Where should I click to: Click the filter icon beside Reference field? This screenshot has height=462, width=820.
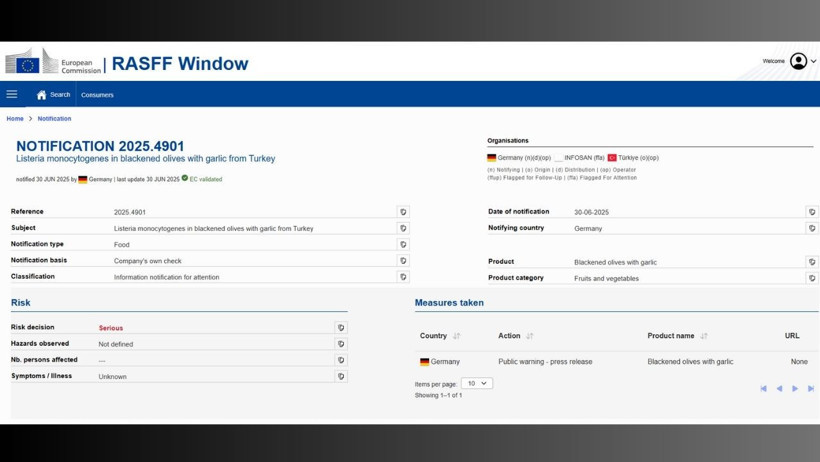click(x=403, y=212)
